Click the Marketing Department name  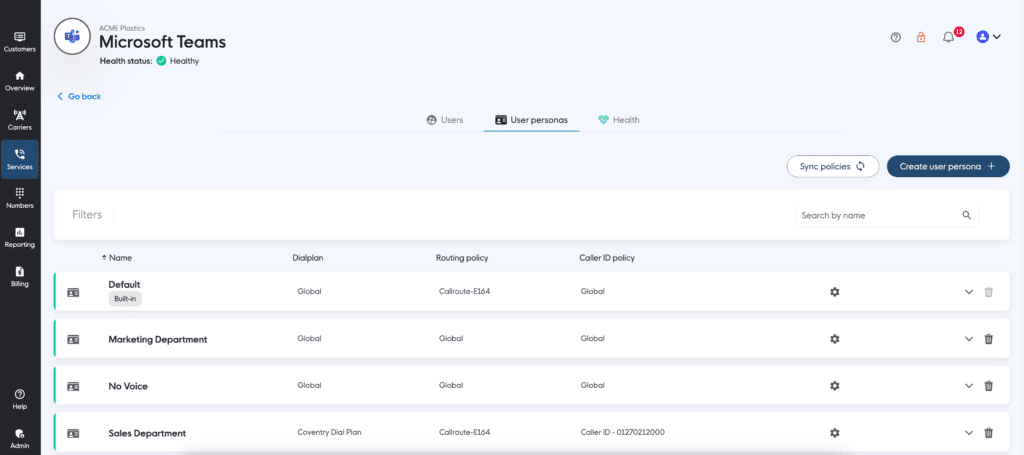click(158, 339)
